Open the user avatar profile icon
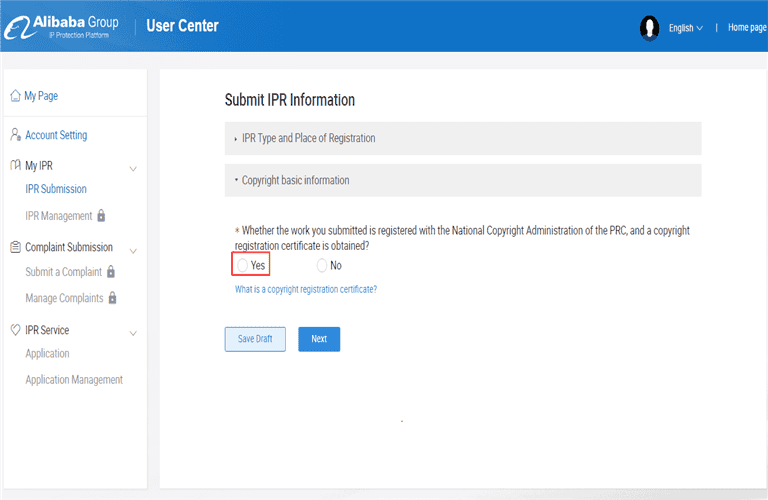 [x=649, y=28]
